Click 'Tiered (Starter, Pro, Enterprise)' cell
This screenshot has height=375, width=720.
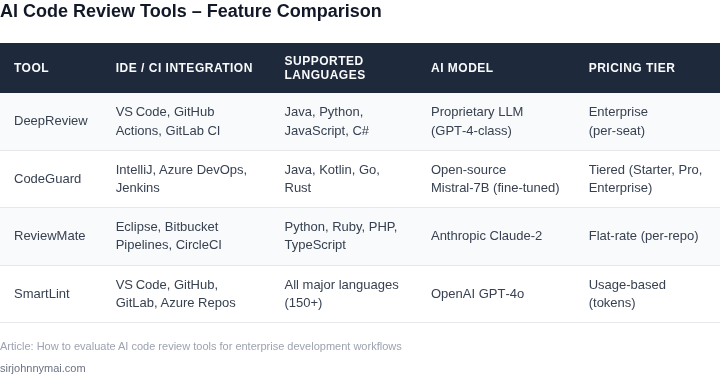pos(647,179)
